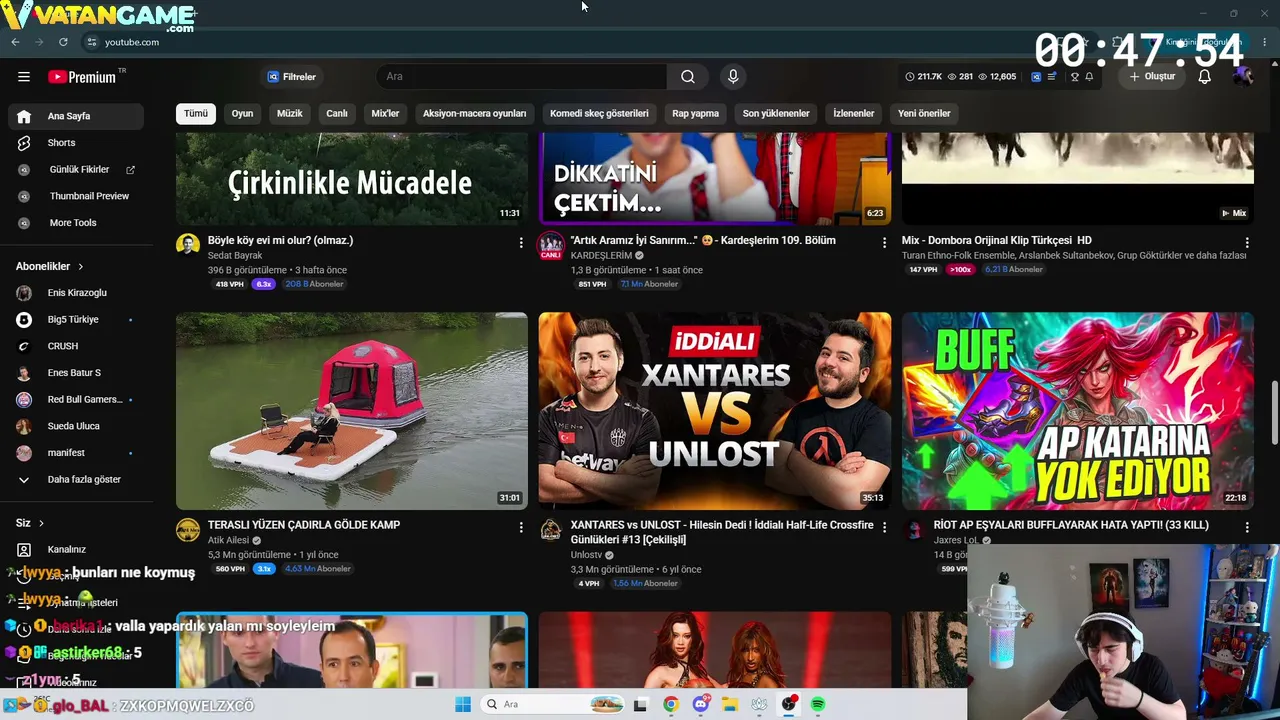Play the XANTARES VS UNLOST thumbnail
The height and width of the screenshot is (720, 1280).
click(715, 411)
